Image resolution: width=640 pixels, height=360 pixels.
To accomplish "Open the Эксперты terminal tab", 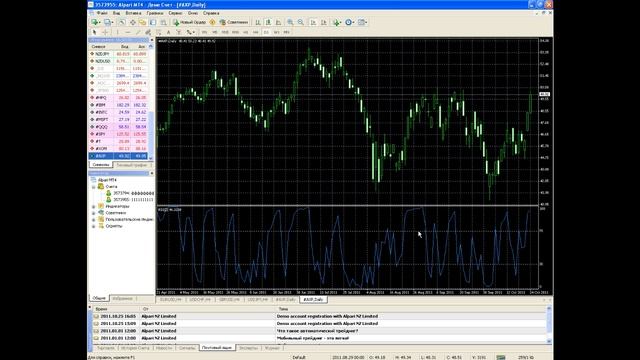I will 248,348.
